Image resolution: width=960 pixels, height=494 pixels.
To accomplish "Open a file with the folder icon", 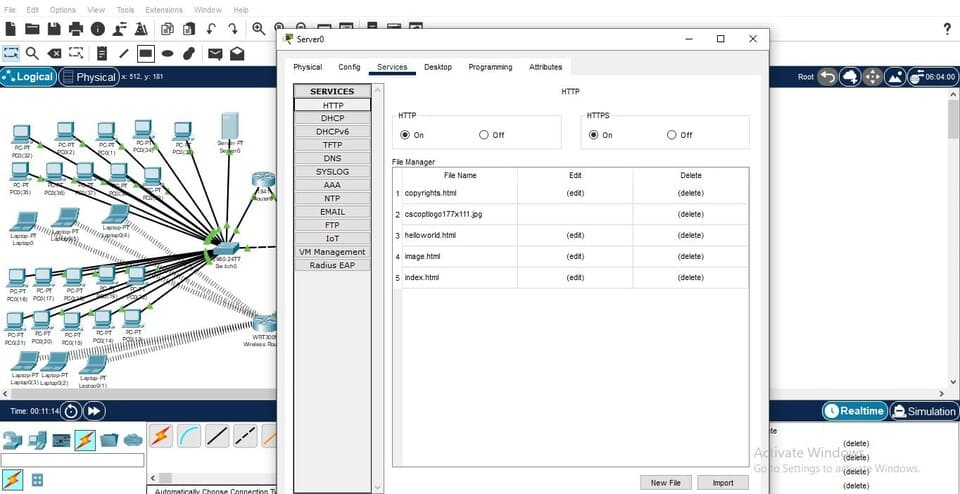I will click(32, 28).
